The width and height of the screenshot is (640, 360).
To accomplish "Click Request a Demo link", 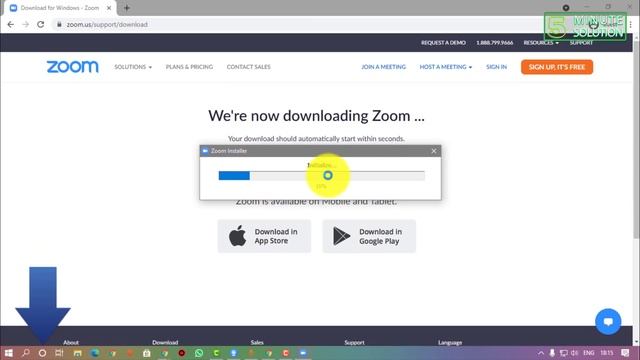I will 443,43.
